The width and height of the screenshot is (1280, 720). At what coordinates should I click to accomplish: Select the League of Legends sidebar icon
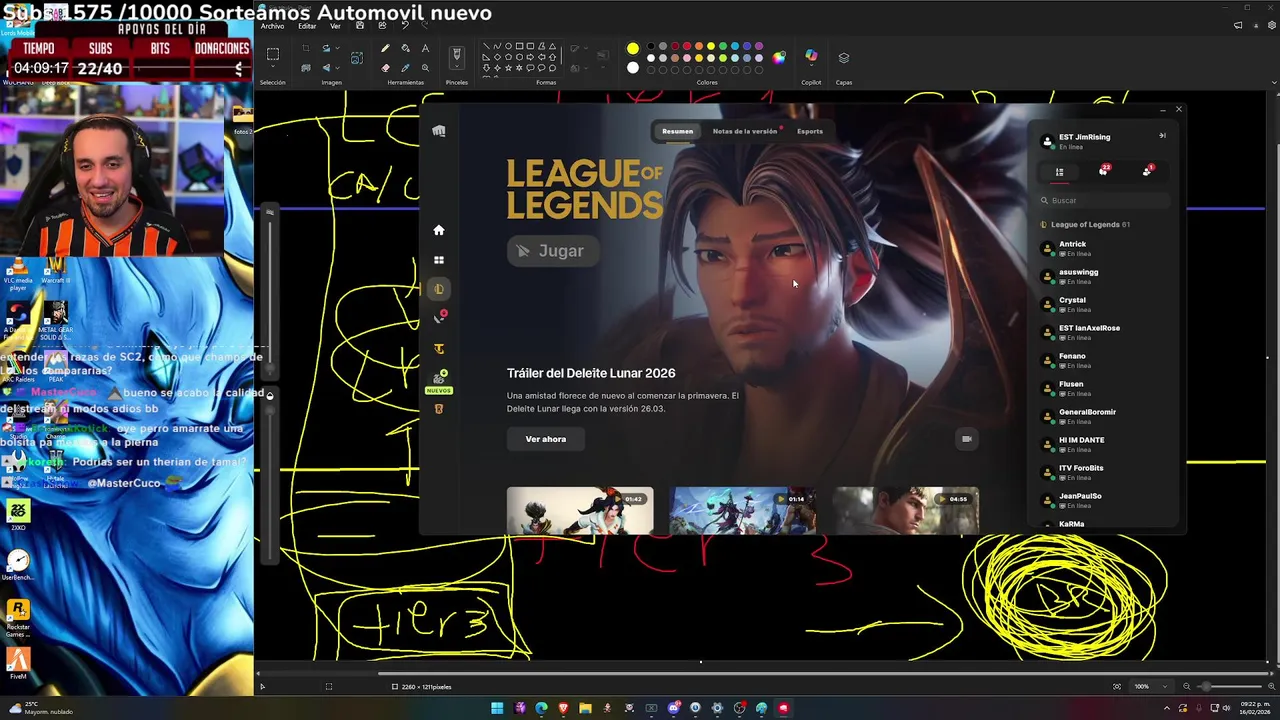pyautogui.click(x=438, y=289)
